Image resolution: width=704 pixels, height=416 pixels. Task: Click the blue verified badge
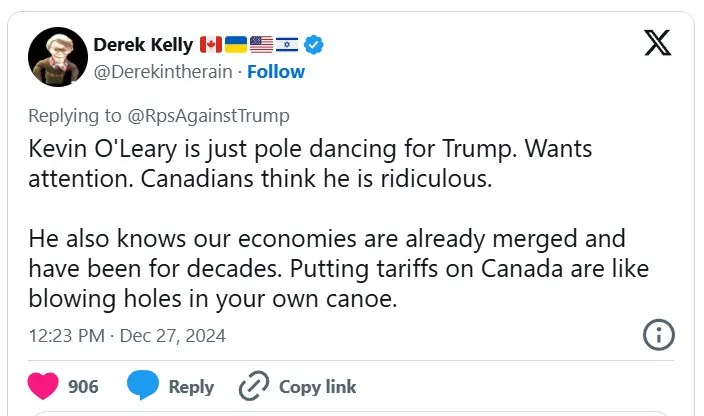pos(314,44)
